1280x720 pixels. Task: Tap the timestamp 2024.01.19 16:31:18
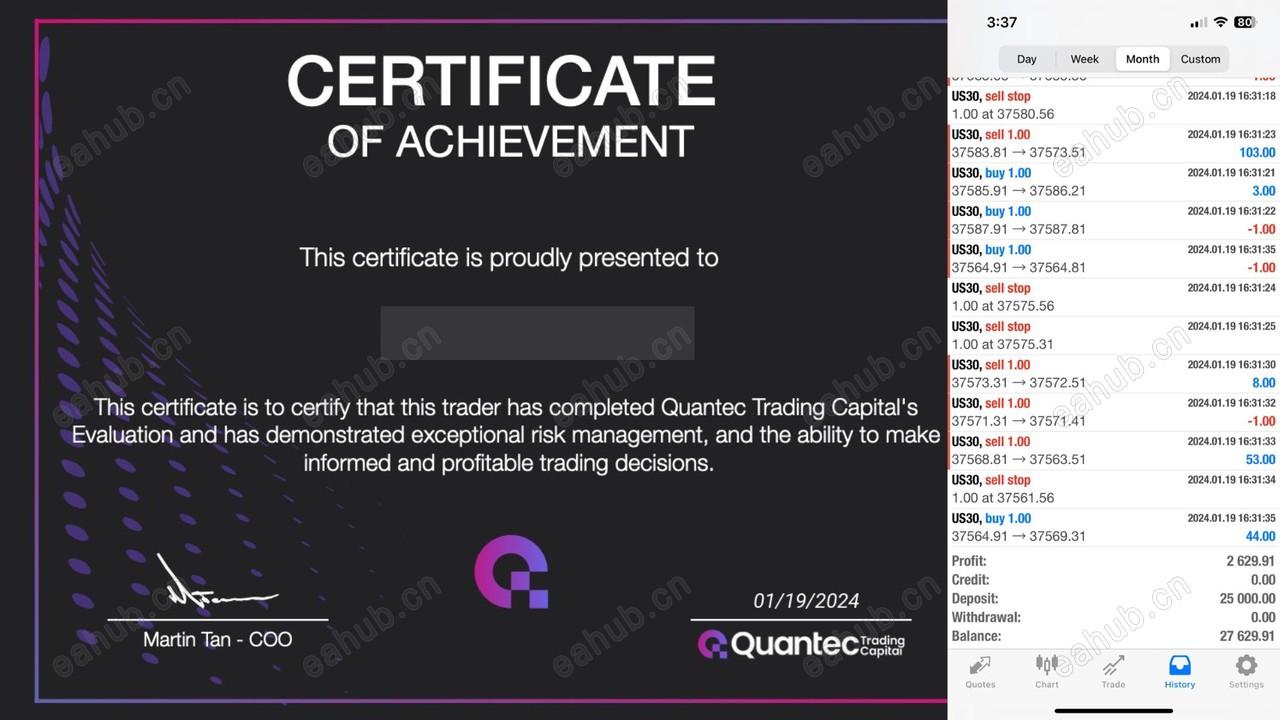[1231, 96]
